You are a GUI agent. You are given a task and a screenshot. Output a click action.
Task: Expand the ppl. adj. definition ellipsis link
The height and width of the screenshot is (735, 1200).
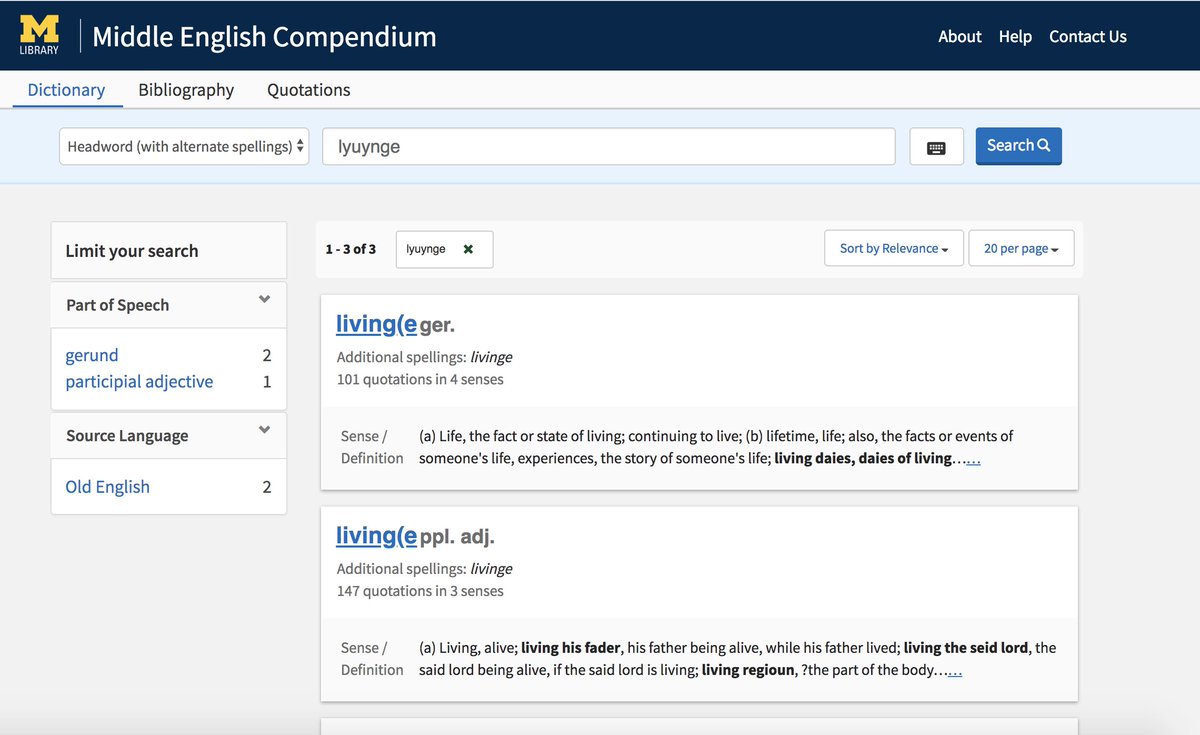coord(954,671)
